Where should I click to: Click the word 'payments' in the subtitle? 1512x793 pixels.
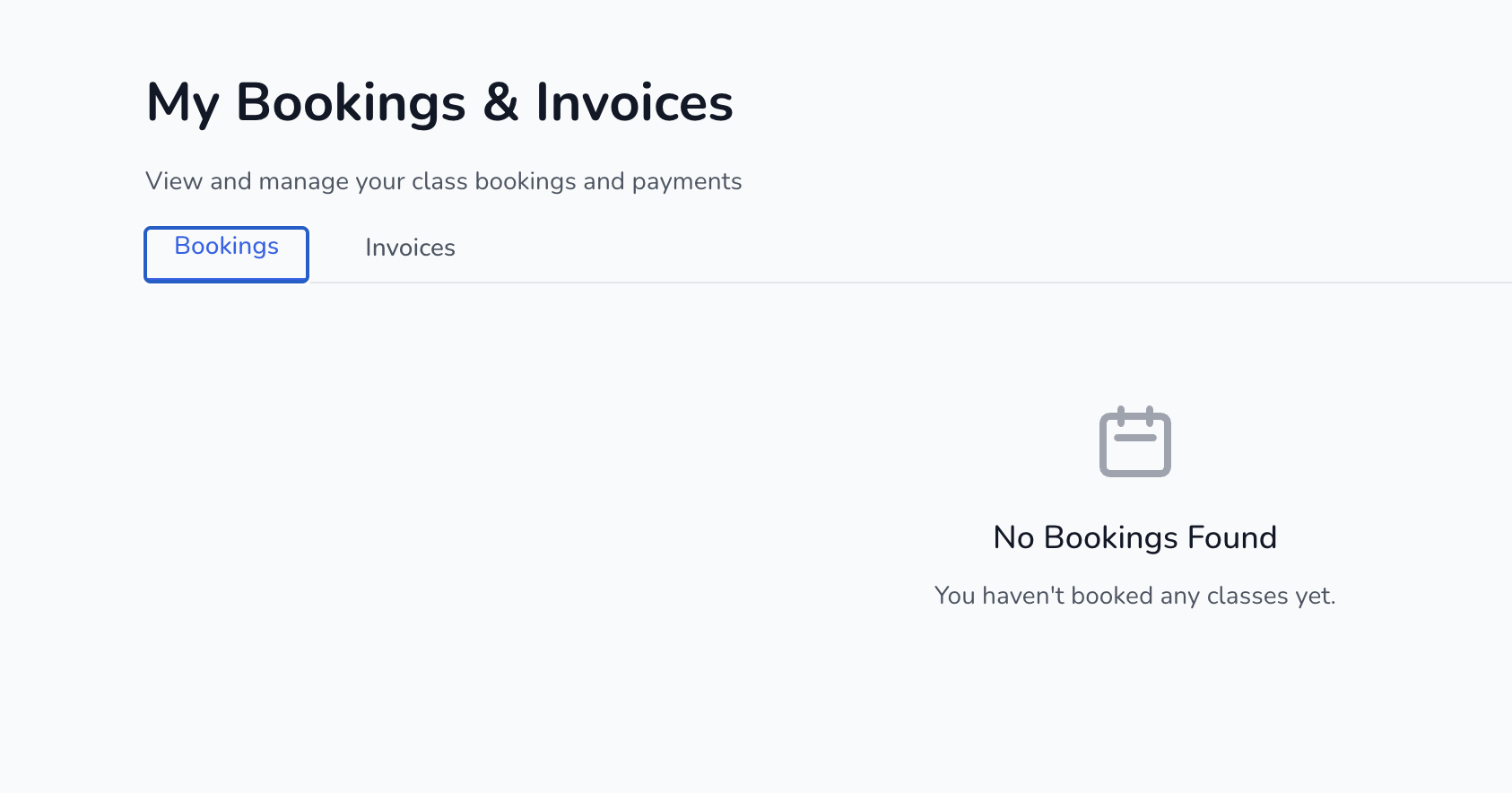[x=686, y=182]
